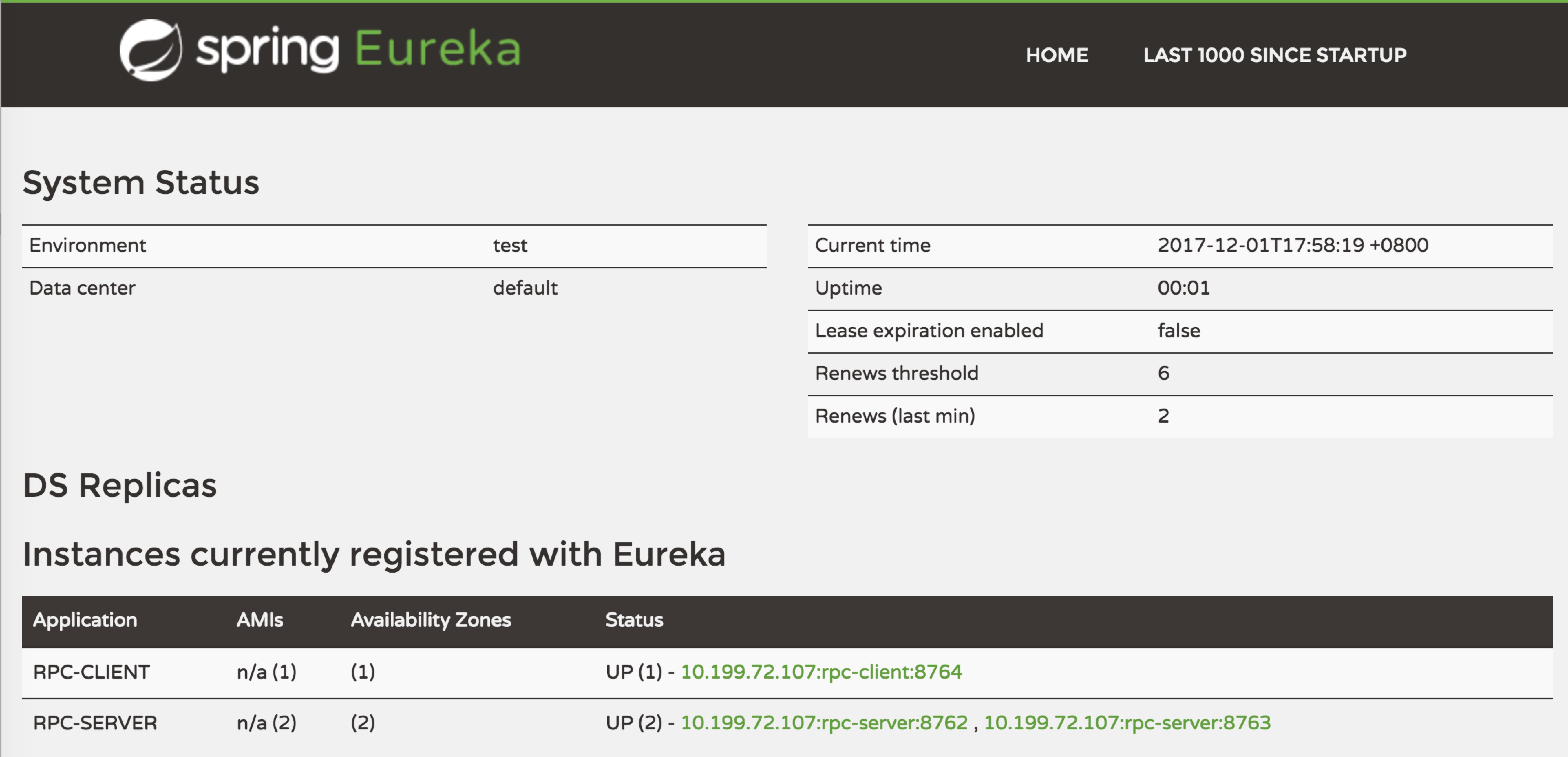Click the Lease expiration enabled label
1568x757 pixels.
[x=929, y=331]
